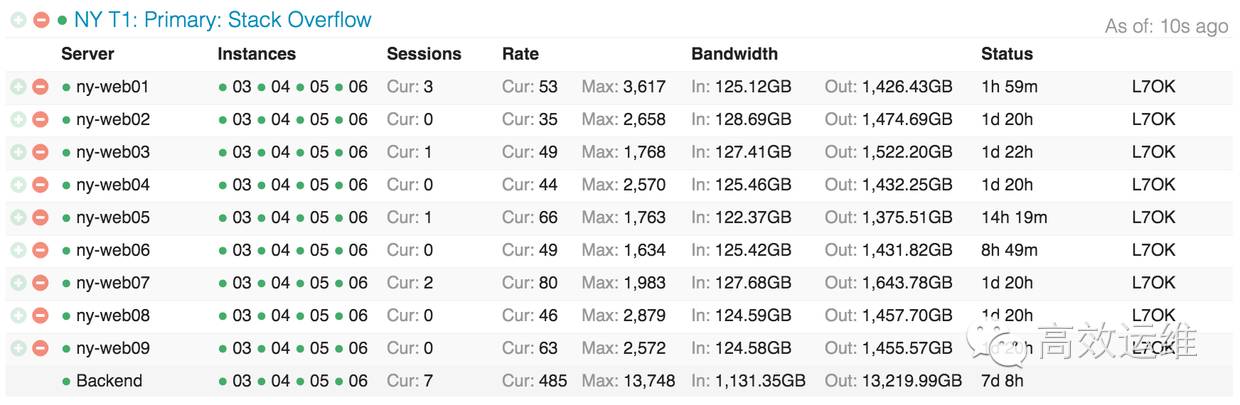Click the green plus icon for ny-web06
This screenshot has height=405, width=1240.
coord(18,250)
